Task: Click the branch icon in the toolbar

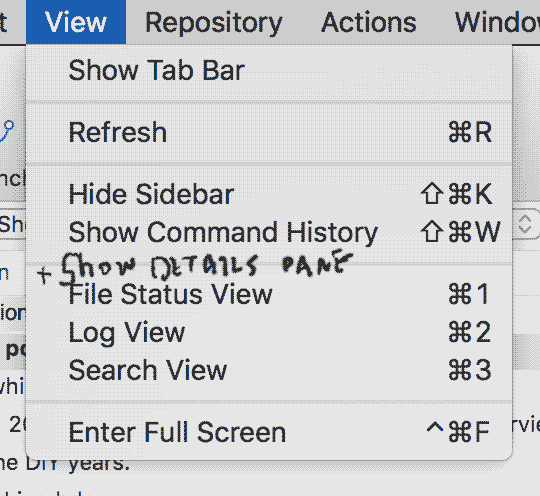Action: [x=7, y=131]
